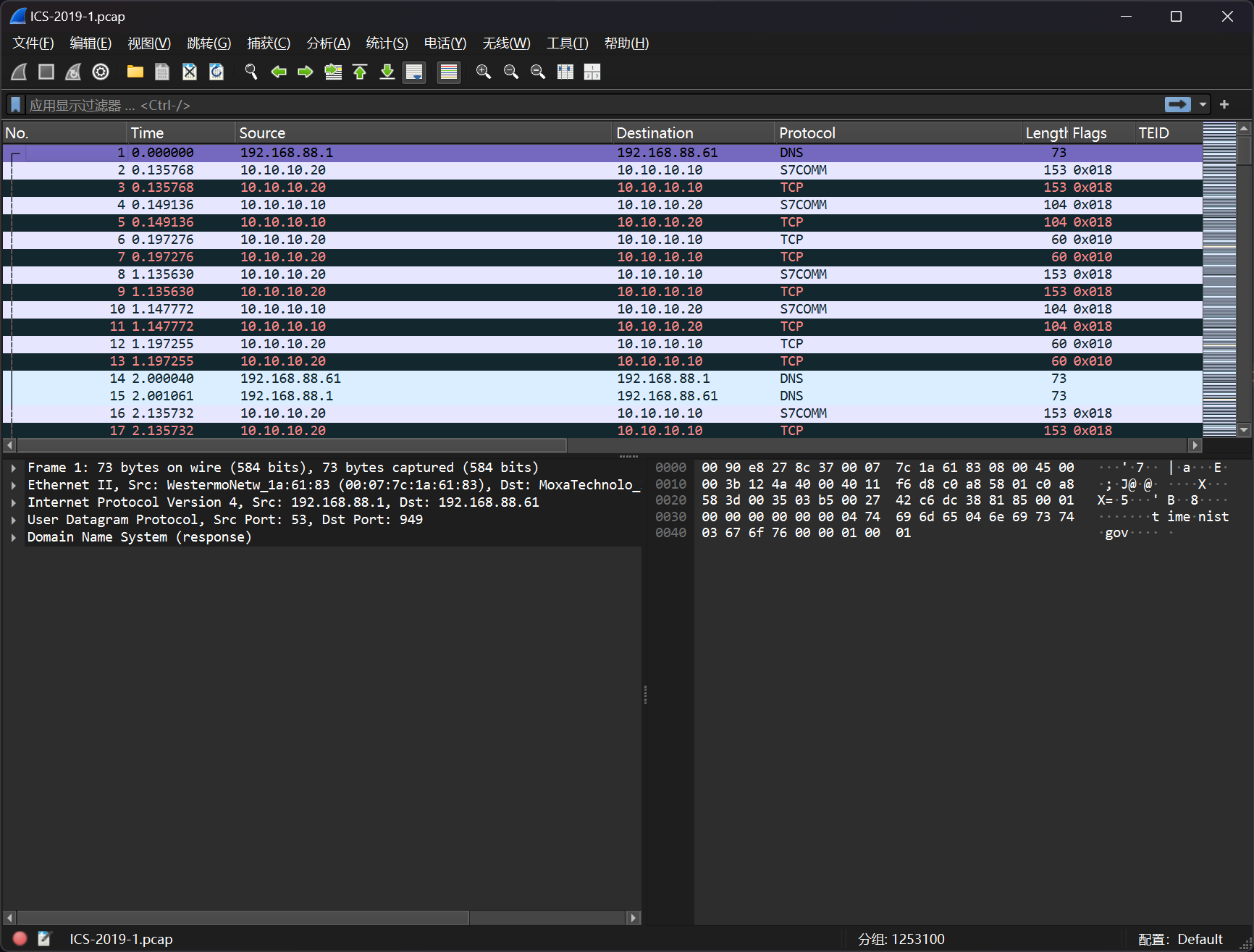This screenshot has width=1254, height=952.
Task: Expand the Ethernet II layer
Action: tap(14, 485)
